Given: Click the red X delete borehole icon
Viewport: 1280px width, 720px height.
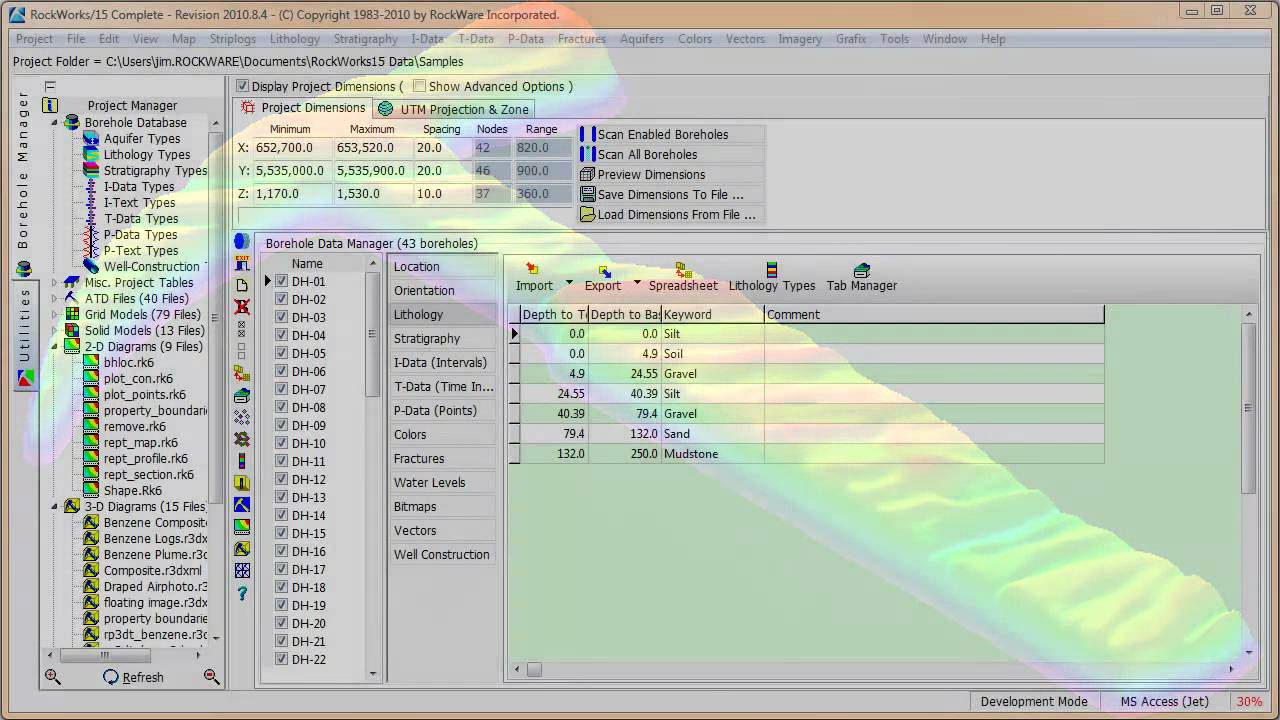Looking at the screenshot, I should [x=241, y=307].
